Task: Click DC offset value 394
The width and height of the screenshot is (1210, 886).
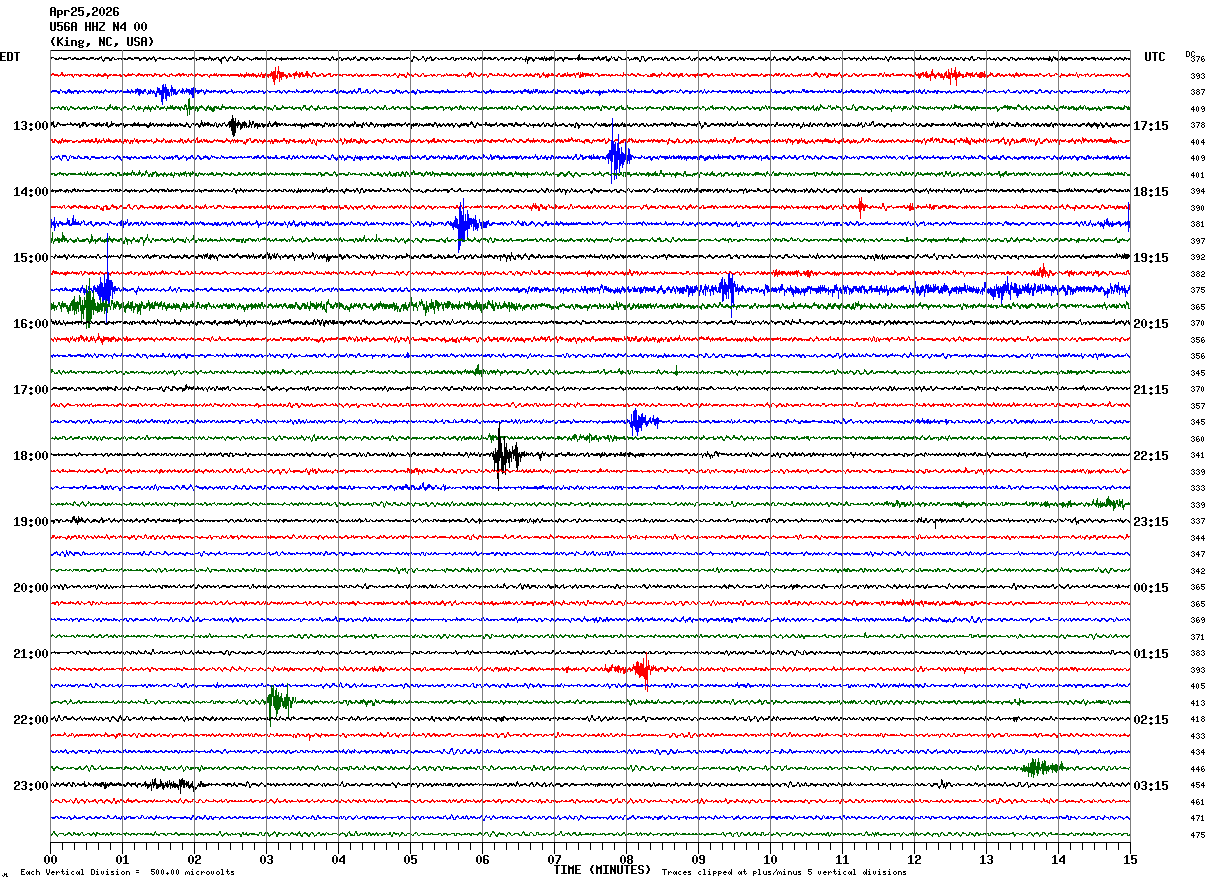Action: point(1197,192)
